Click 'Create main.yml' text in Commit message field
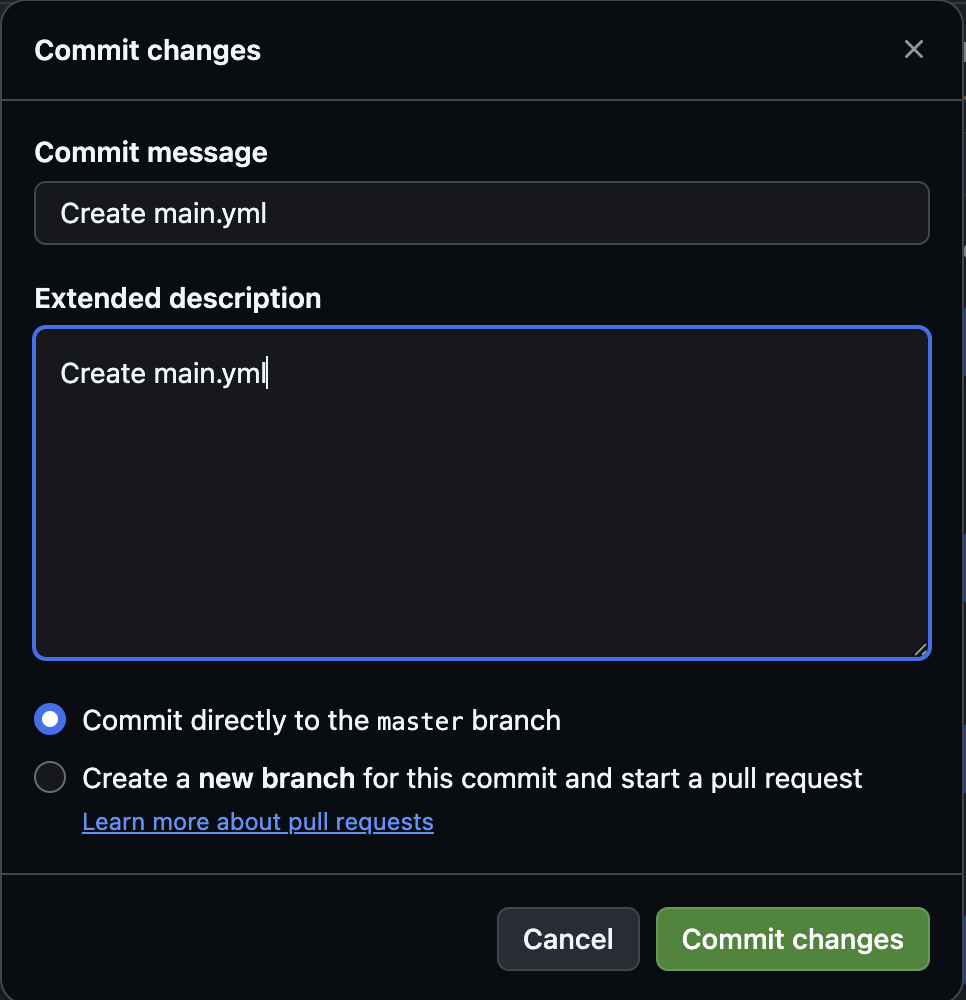The width and height of the screenshot is (966, 1000). [164, 213]
